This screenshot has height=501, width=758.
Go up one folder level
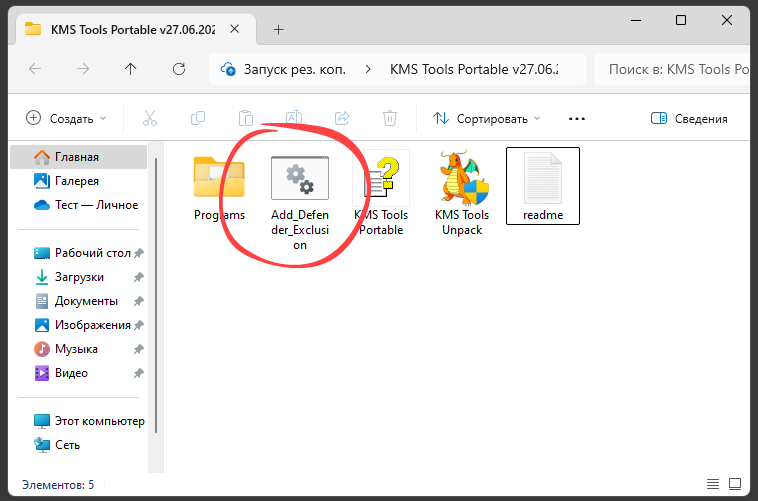131,69
